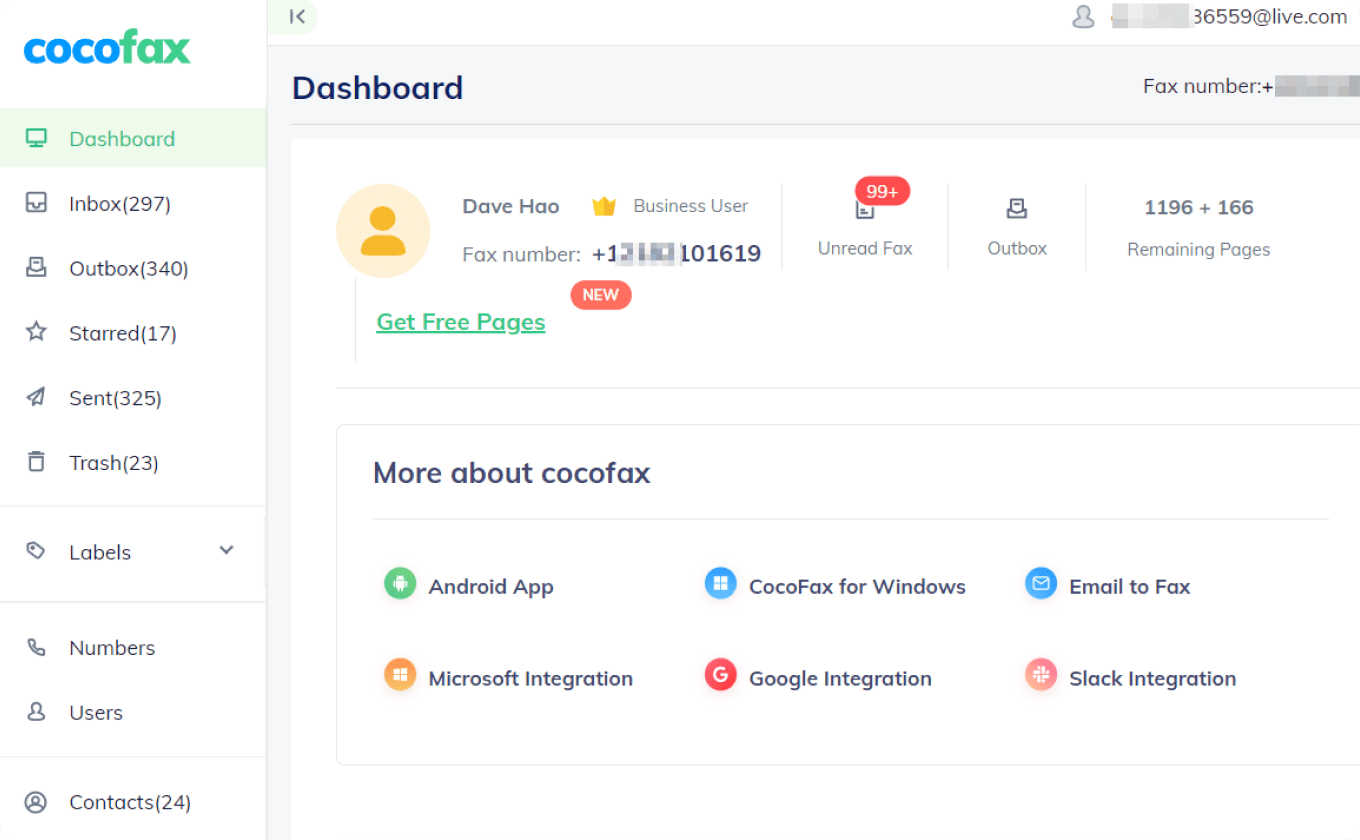This screenshot has width=1360, height=840.
Task: Open Trash(23) in the sidebar
Action: [x=133, y=462]
